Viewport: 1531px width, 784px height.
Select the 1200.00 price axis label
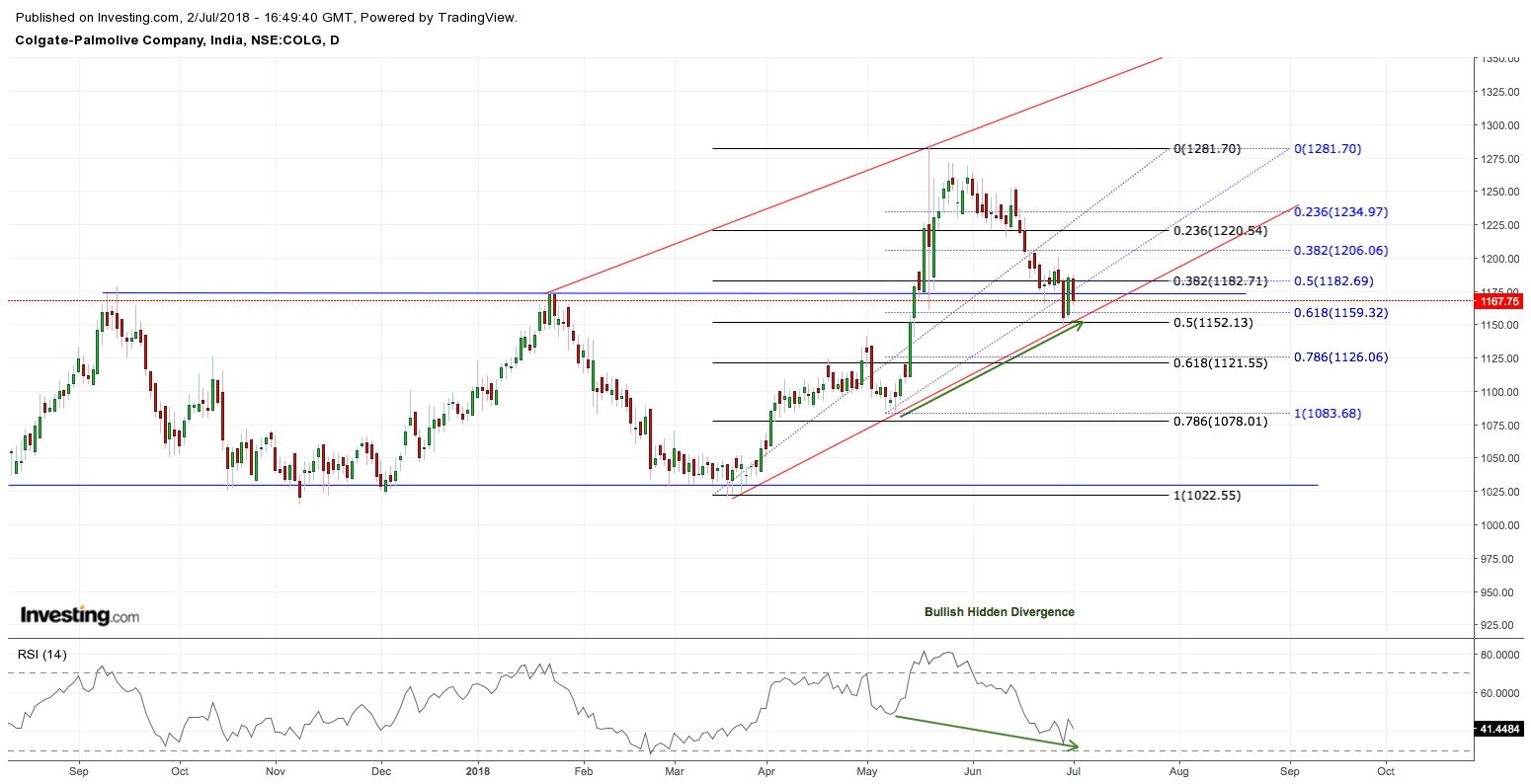click(x=1500, y=259)
